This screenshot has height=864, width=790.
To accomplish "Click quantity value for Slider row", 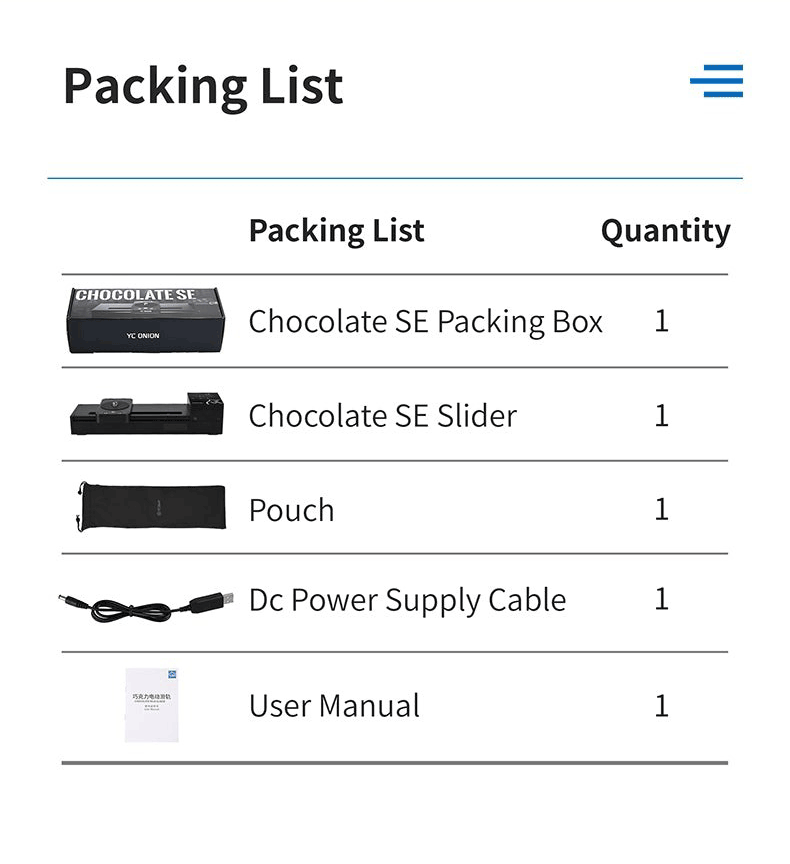I will point(661,415).
